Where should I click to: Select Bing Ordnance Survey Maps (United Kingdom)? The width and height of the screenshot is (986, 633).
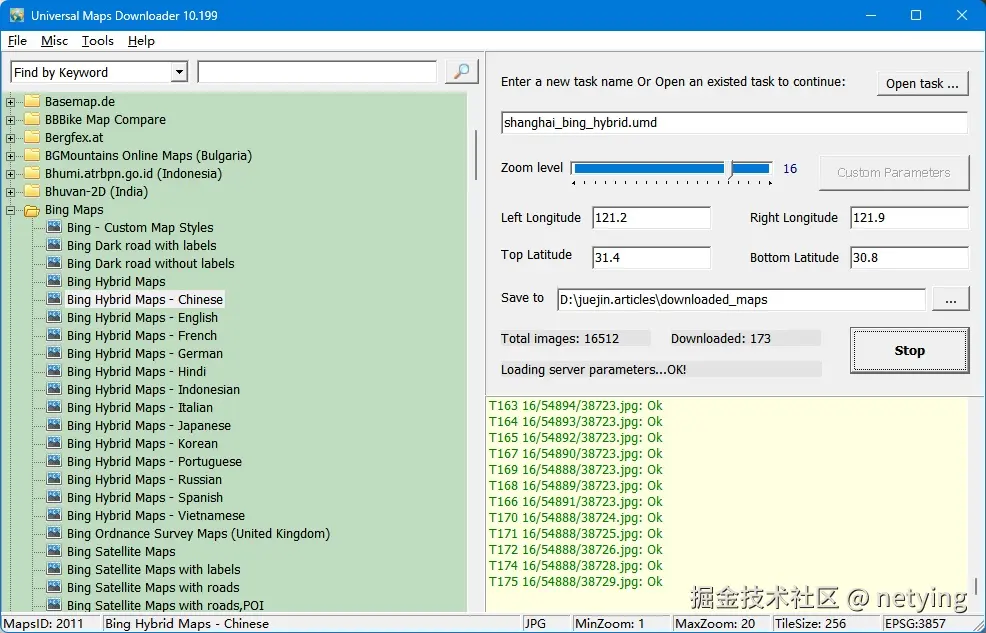point(198,534)
